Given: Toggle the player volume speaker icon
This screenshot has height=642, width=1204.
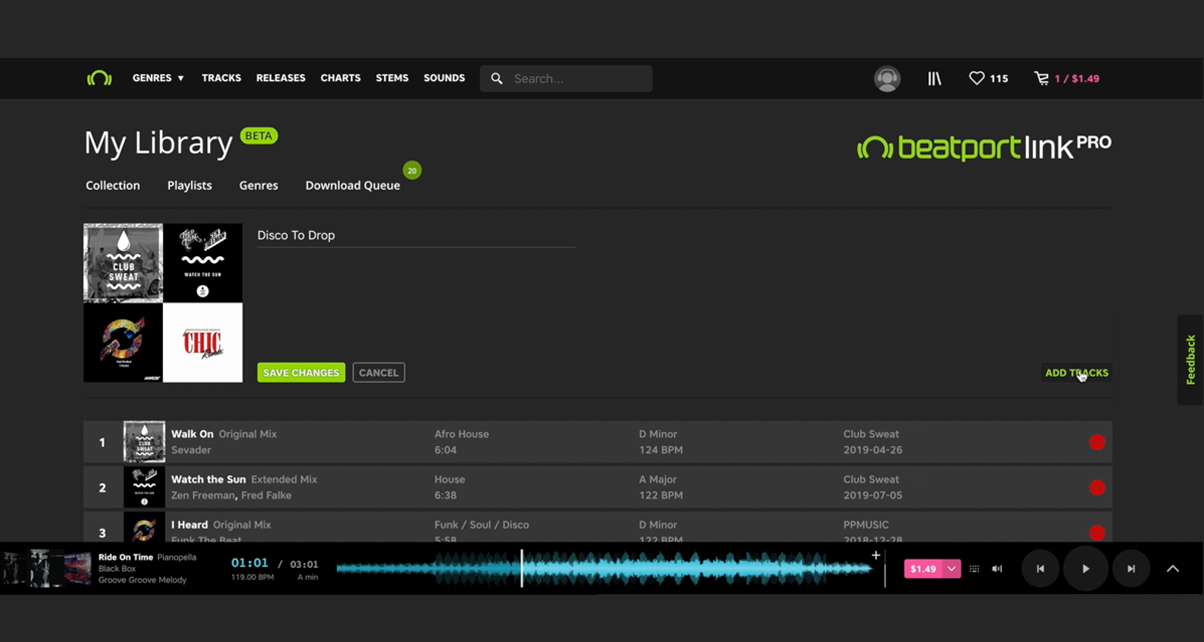Looking at the screenshot, I should coord(997,569).
